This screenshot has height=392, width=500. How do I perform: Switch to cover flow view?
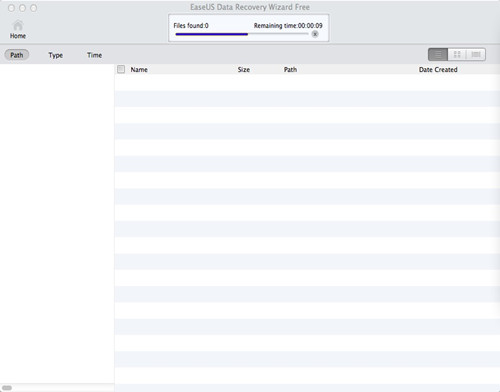[476, 55]
